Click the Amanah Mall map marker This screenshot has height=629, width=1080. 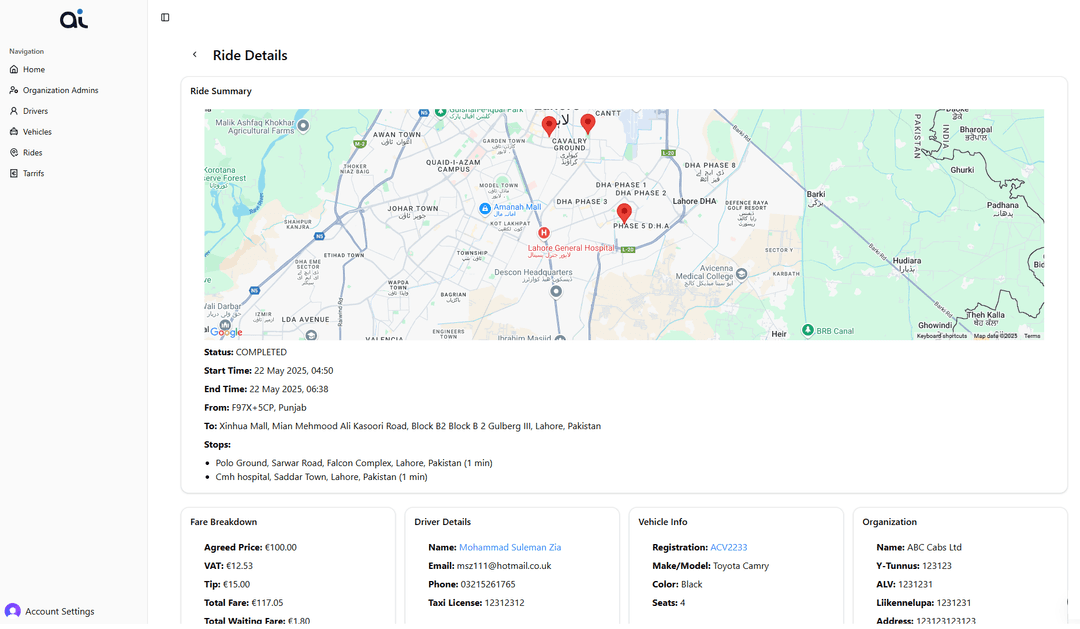[x=485, y=208]
